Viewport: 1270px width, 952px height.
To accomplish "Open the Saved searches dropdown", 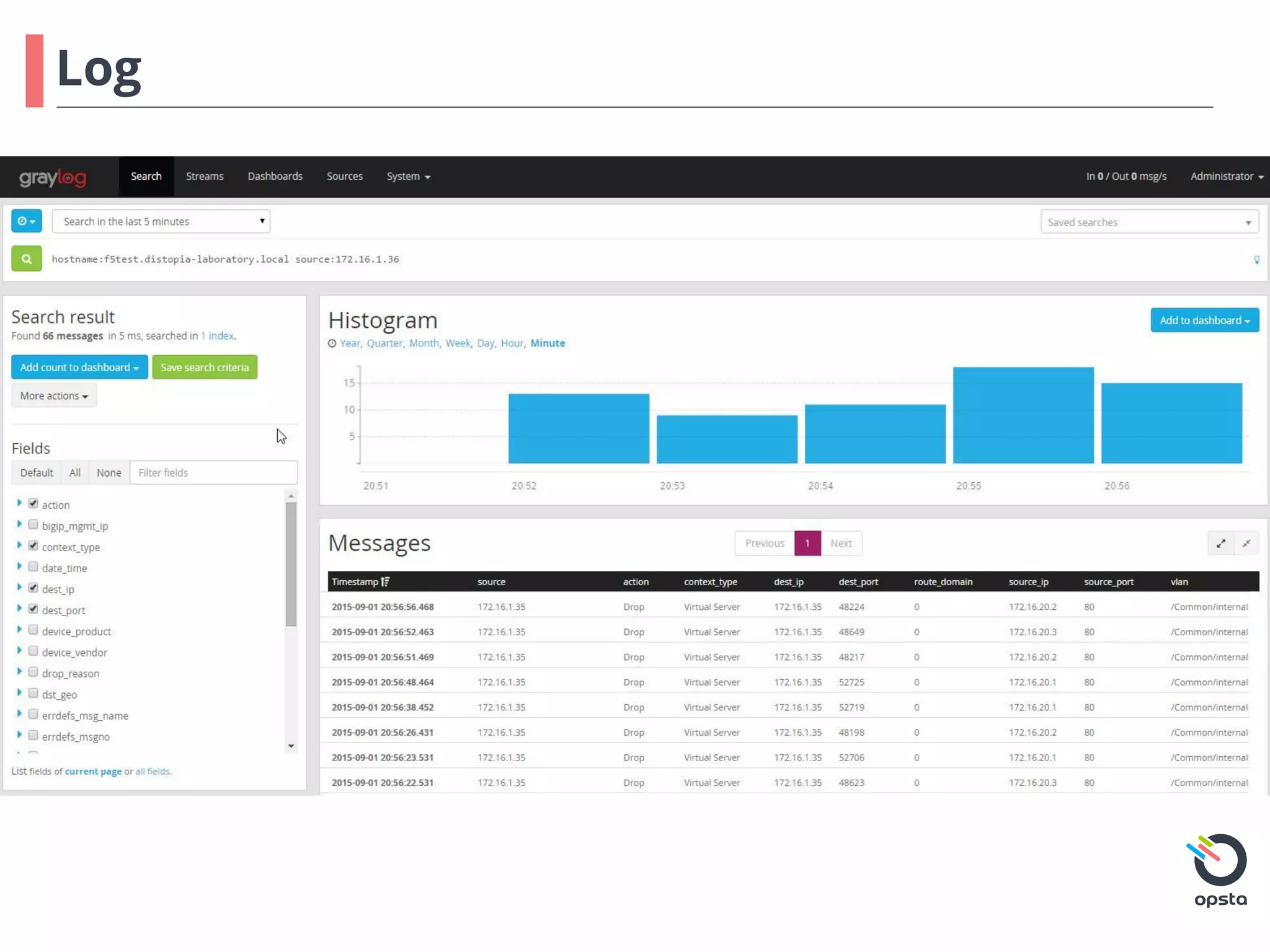I will [1149, 222].
